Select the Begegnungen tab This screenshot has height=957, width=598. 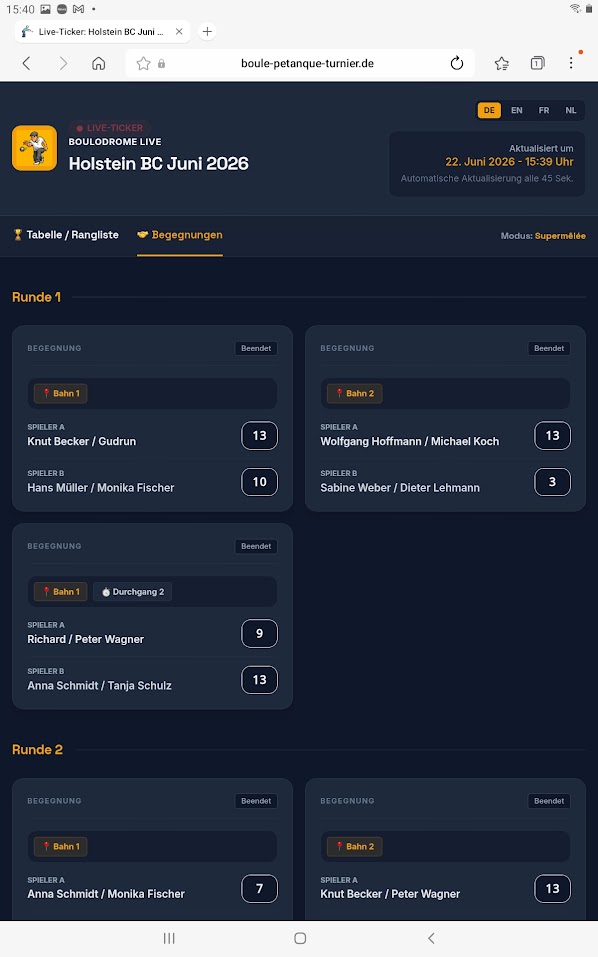click(180, 235)
